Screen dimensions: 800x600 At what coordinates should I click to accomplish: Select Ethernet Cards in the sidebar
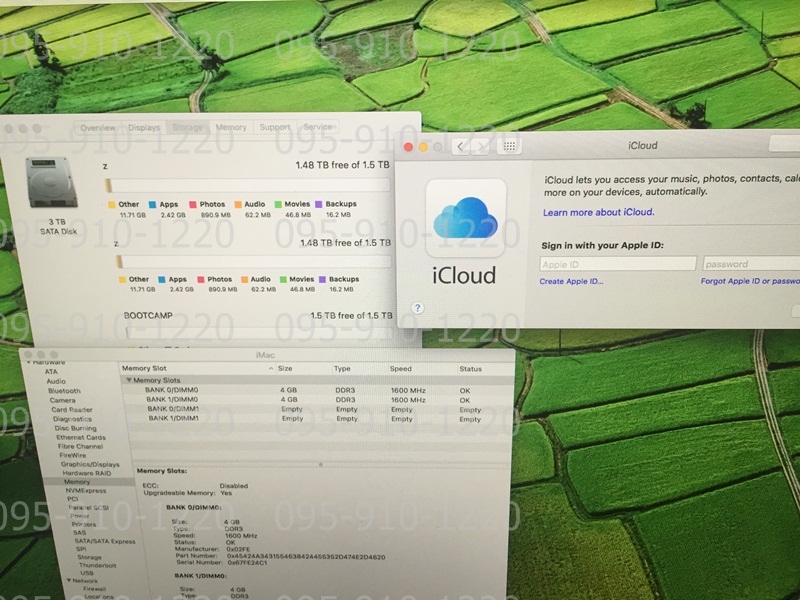pos(81,437)
